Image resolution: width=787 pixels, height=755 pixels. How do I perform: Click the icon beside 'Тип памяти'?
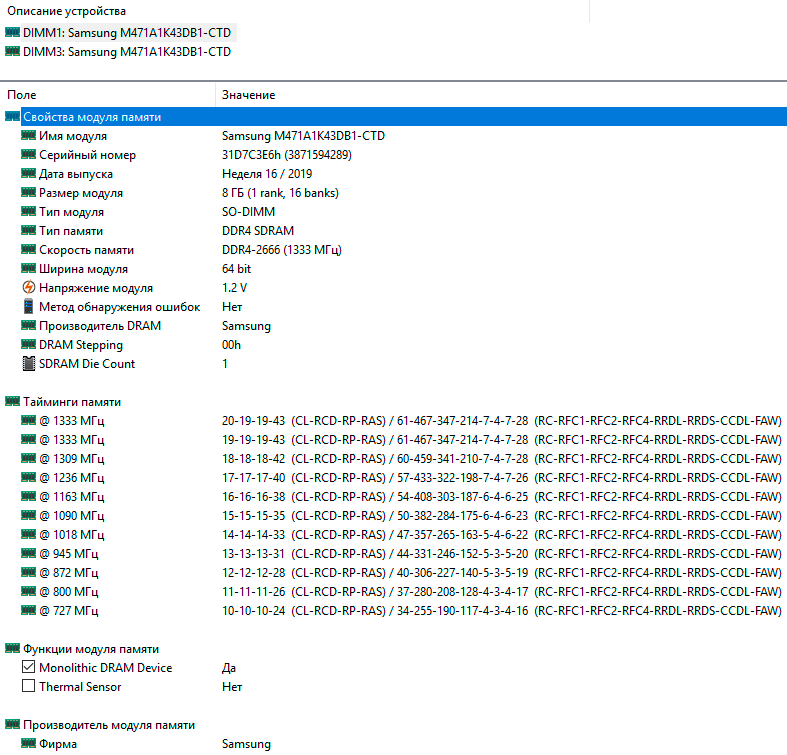(x=29, y=230)
